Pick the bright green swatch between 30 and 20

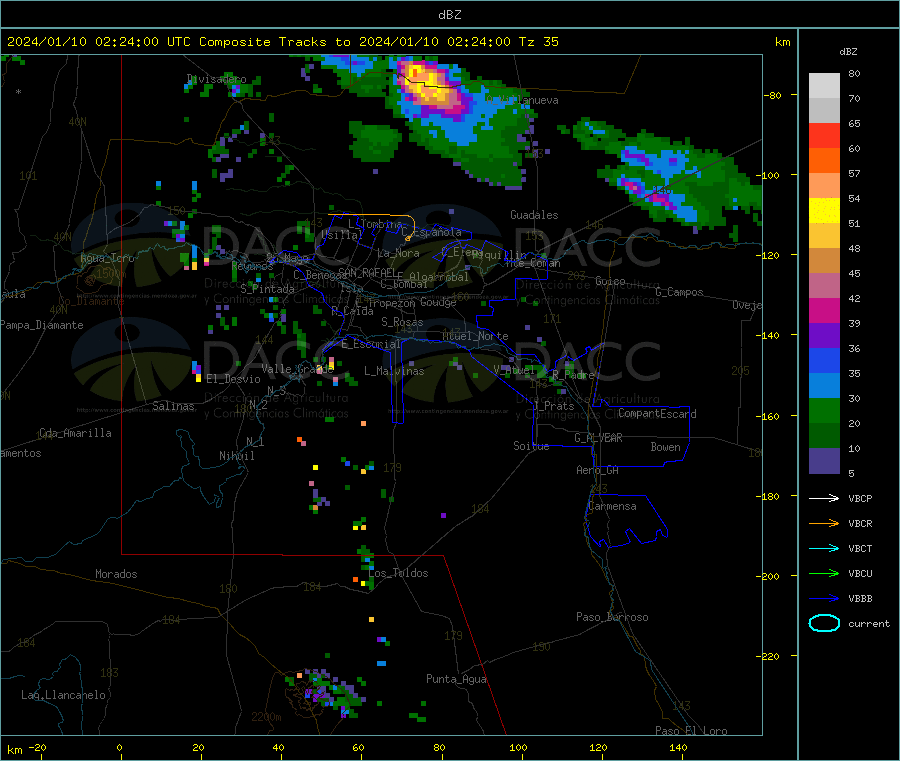point(824,410)
